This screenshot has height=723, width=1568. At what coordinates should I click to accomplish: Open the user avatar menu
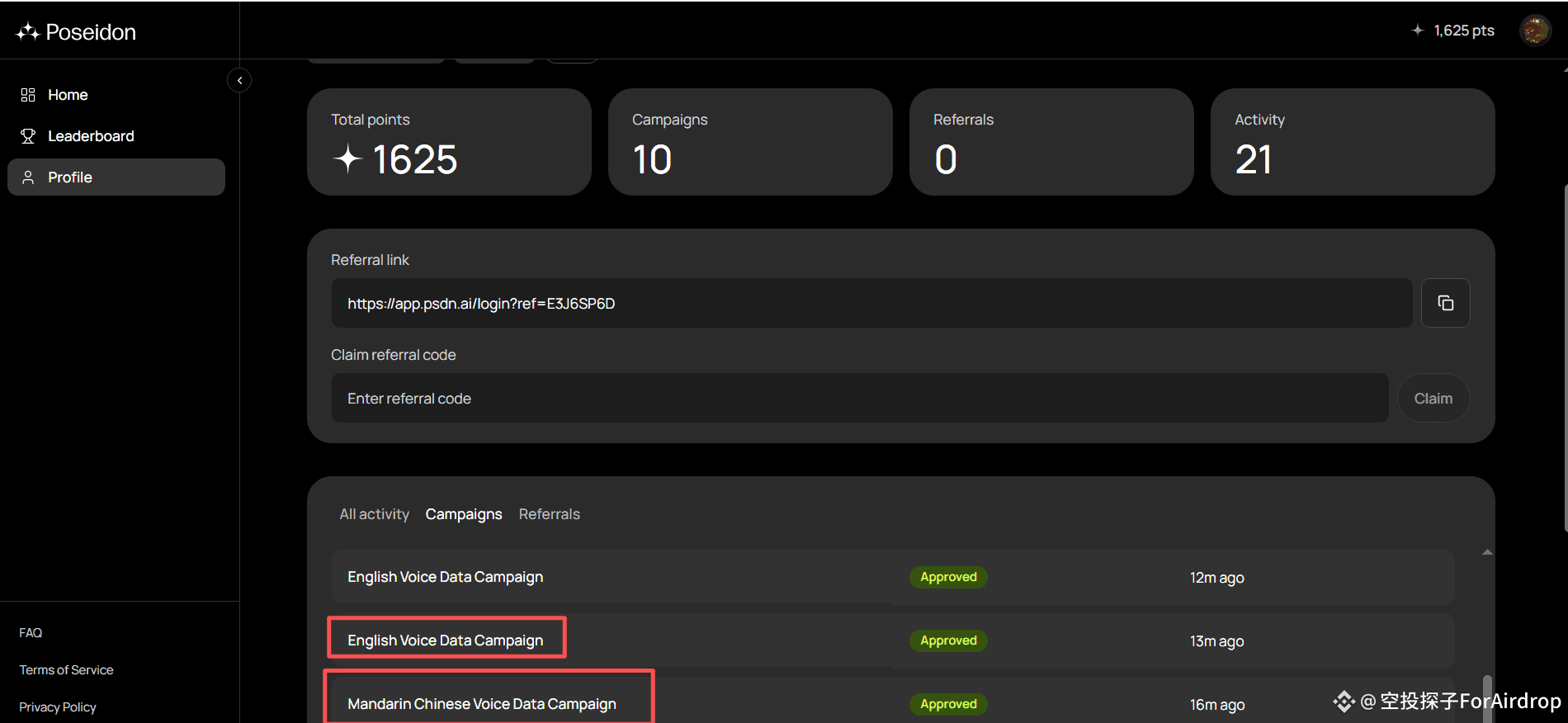point(1535,31)
